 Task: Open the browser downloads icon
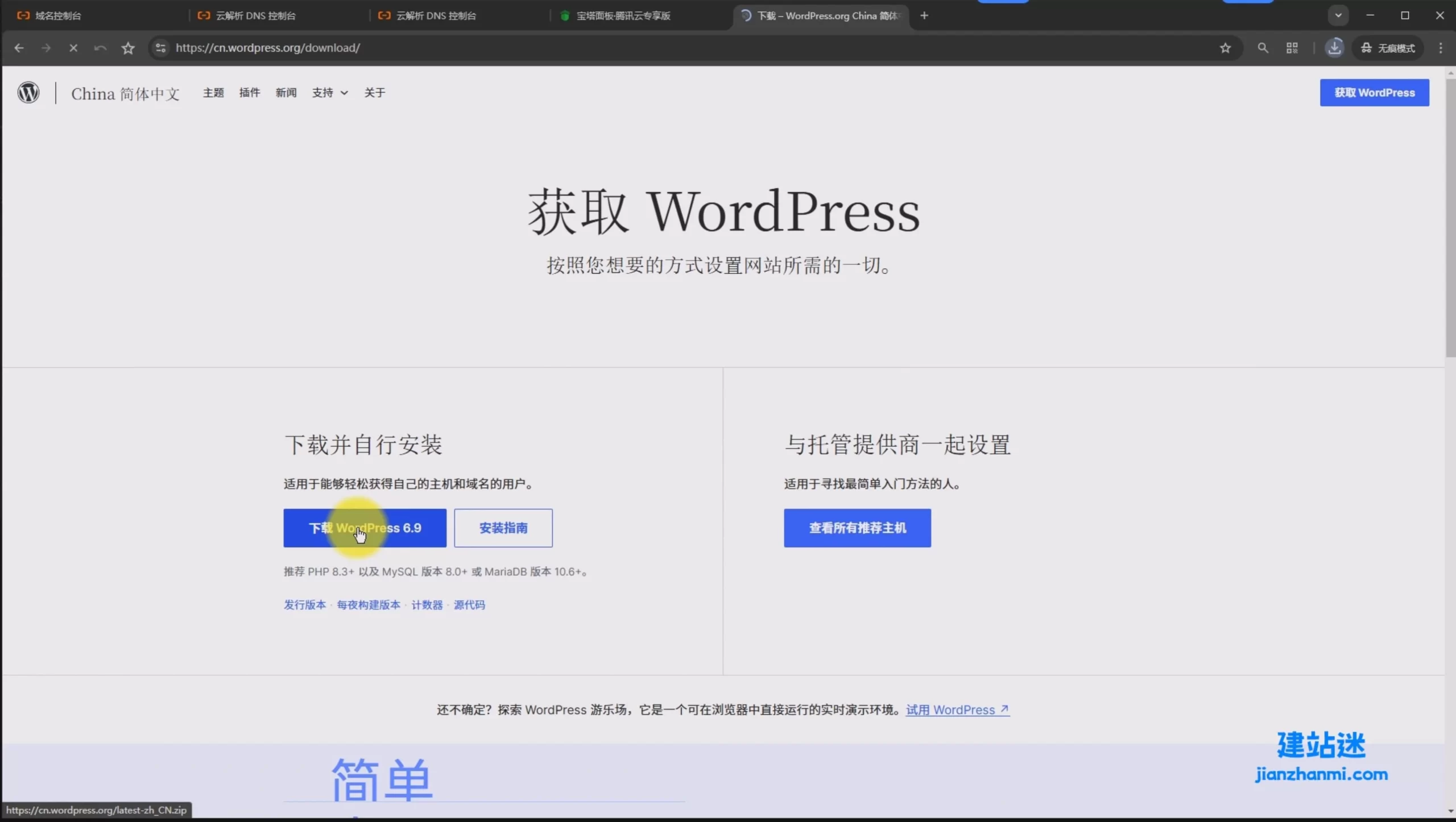[1334, 48]
